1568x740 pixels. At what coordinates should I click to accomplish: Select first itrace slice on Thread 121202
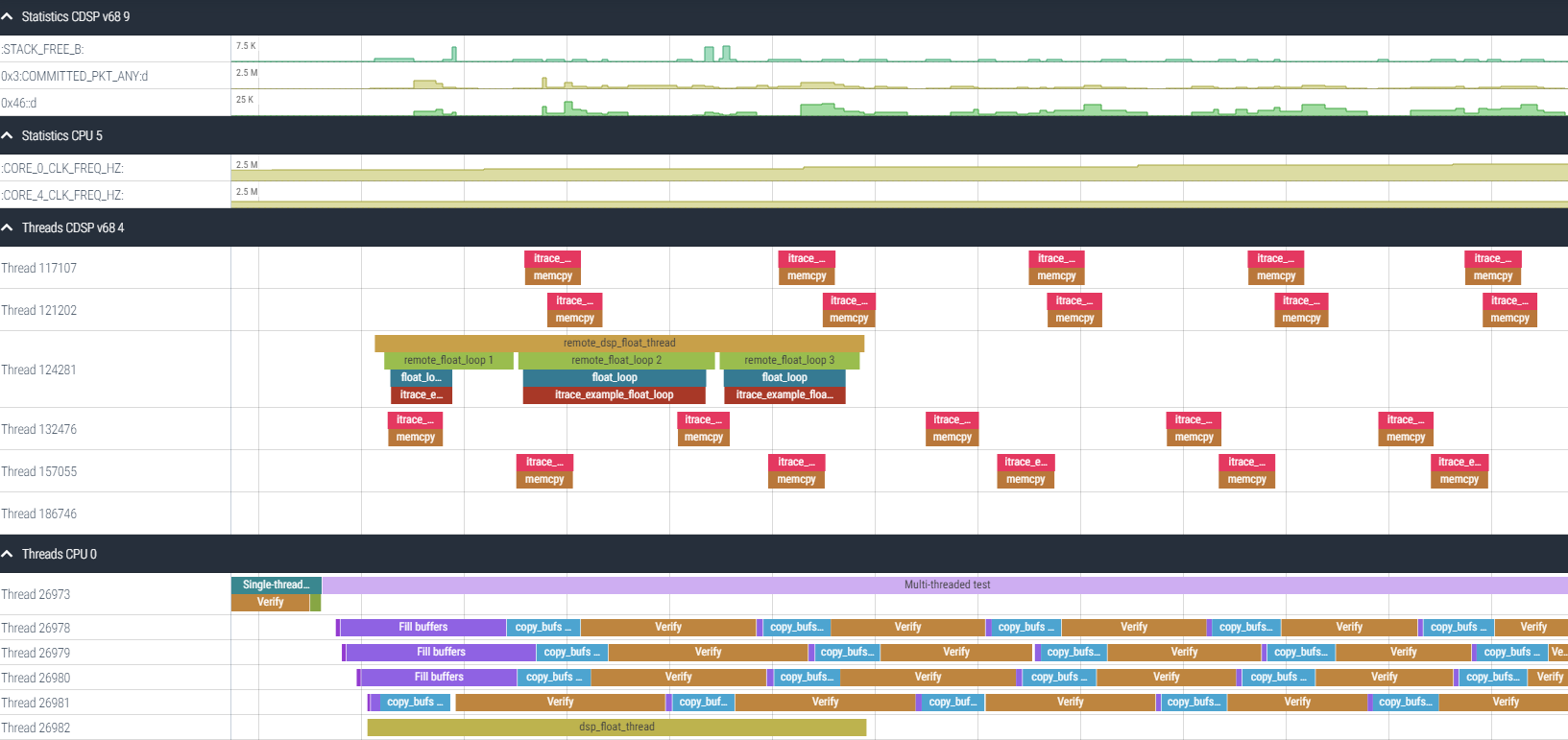click(575, 300)
